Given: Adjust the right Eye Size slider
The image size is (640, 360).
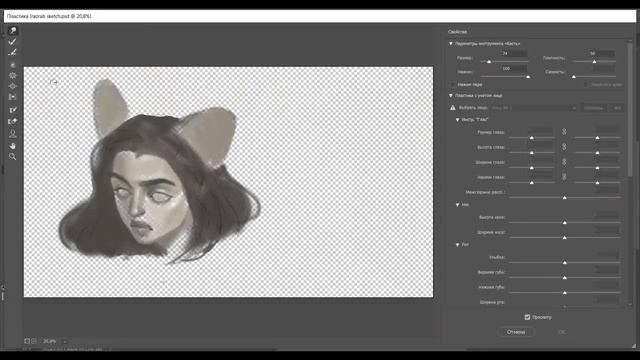Looking at the screenshot, I should coord(598,138).
